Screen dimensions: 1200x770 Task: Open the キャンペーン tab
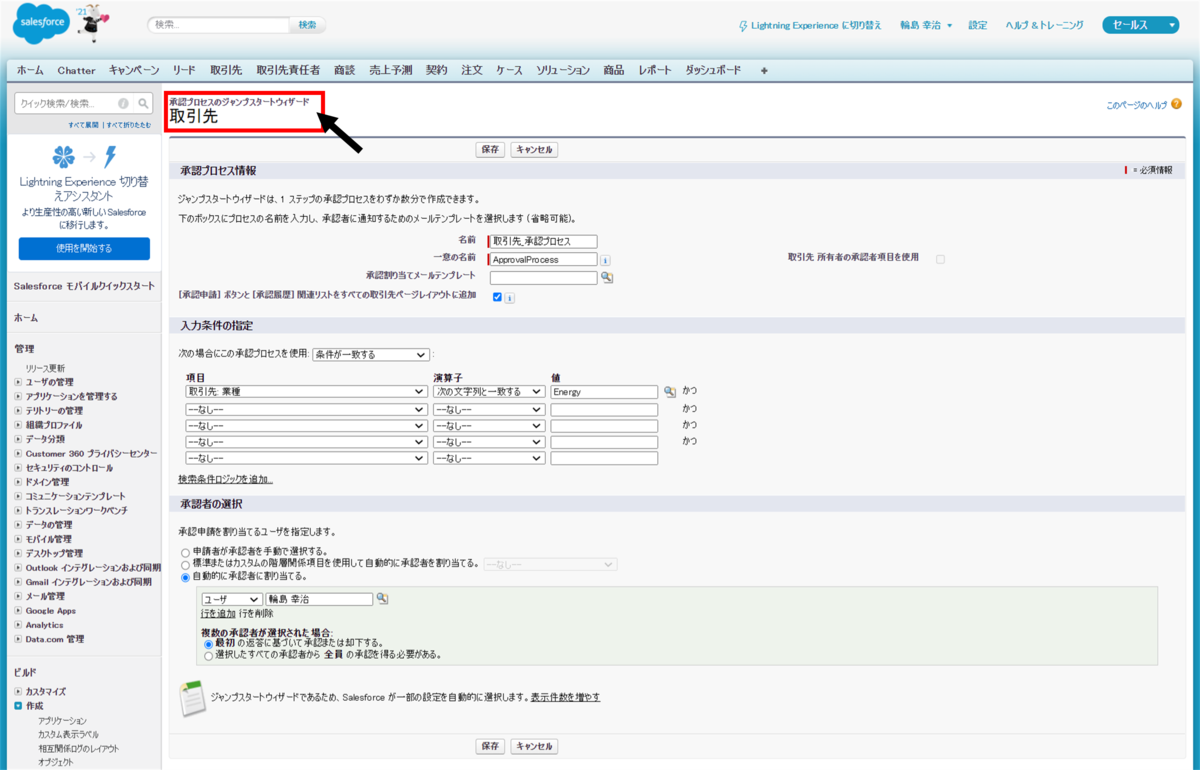click(134, 70)
